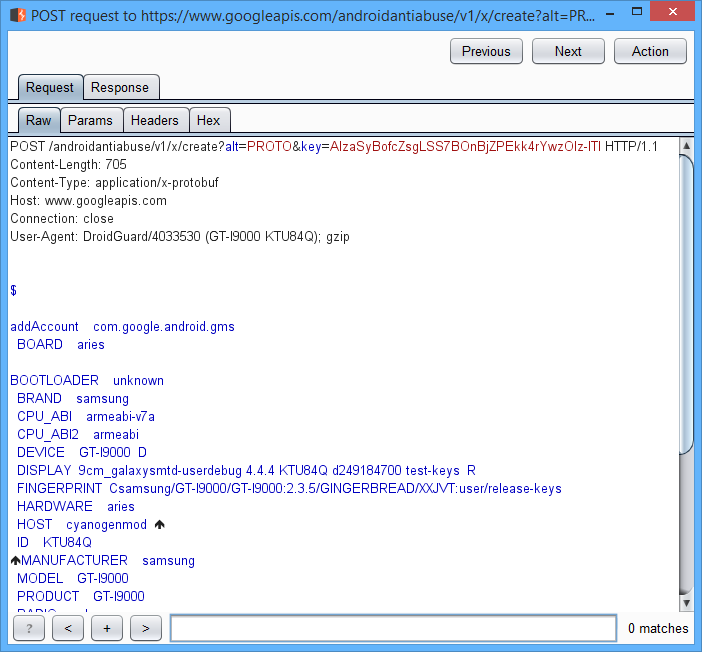Click the BOARD aries line

[61, 344]
